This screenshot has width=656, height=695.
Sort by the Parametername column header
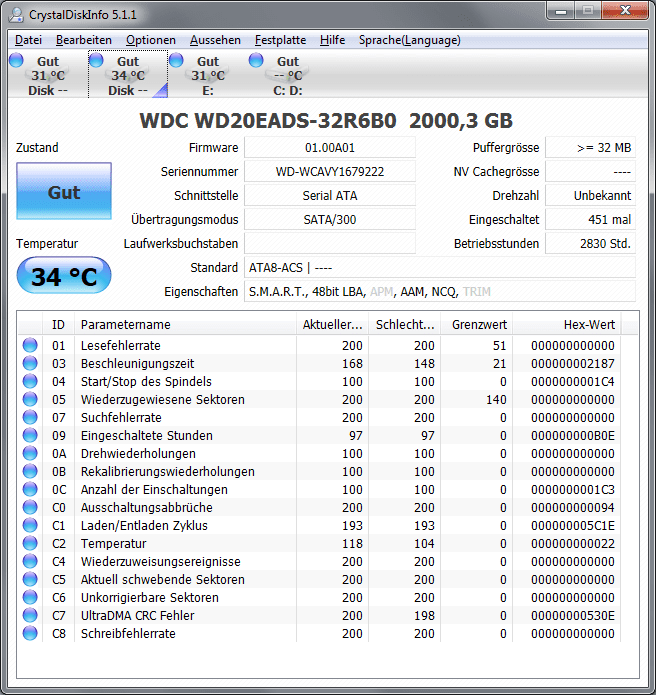point(185,324)
